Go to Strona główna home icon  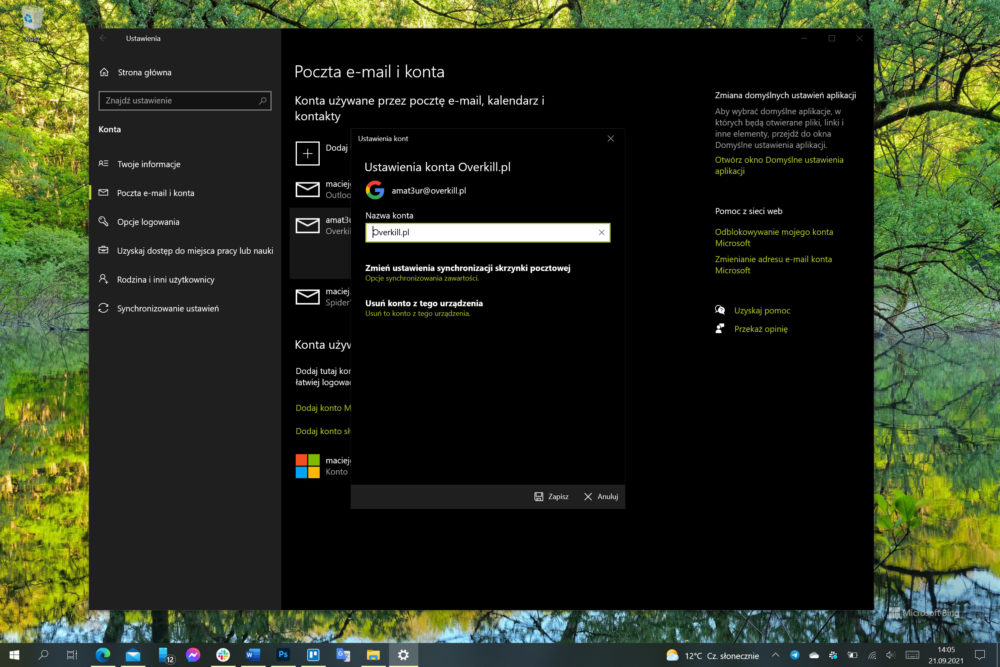point(105,72)
